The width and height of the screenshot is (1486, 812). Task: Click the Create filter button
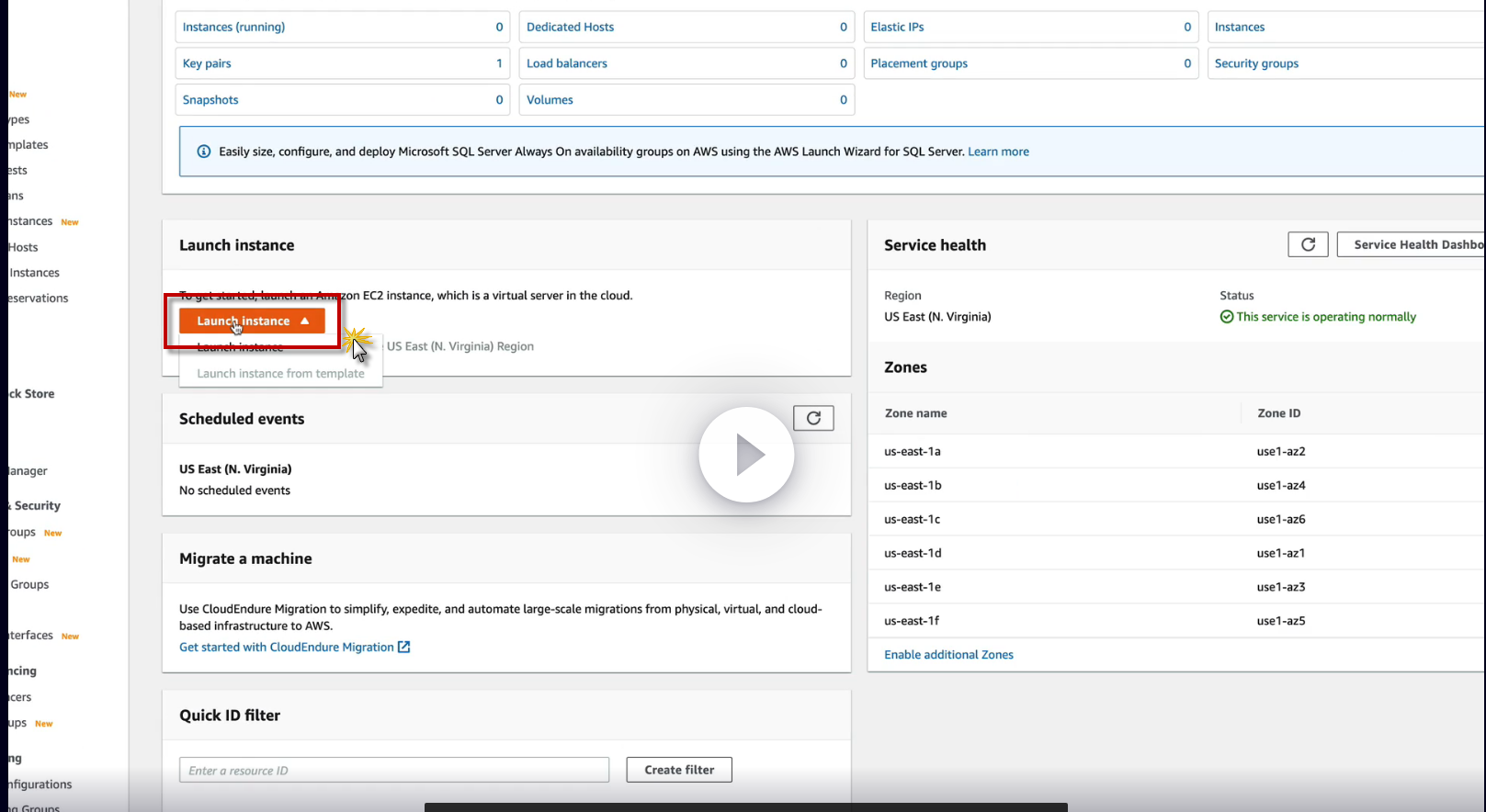[x=679, y=770]
